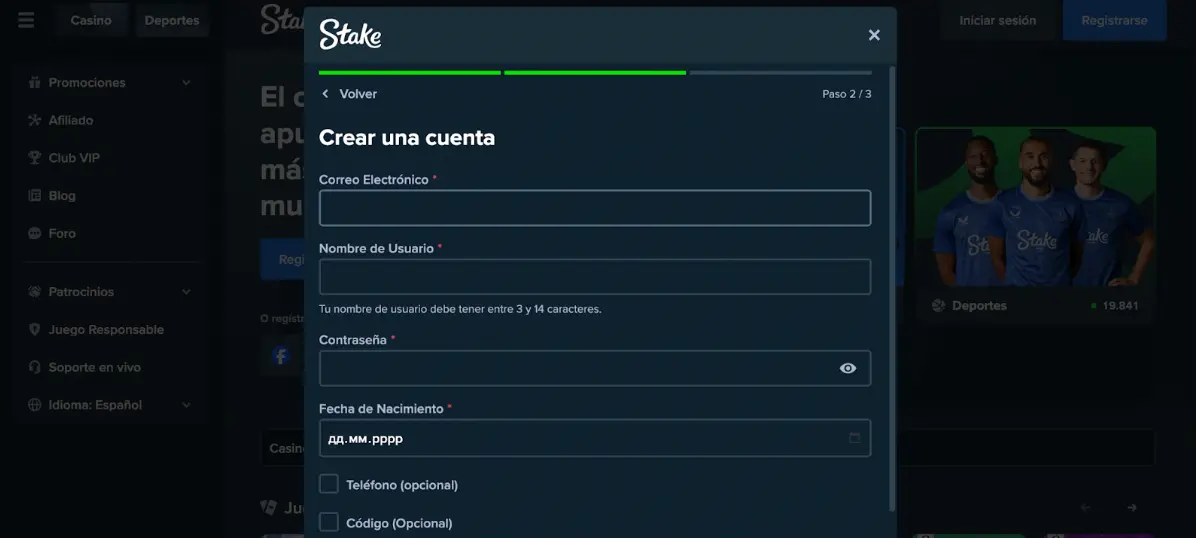The height and width of the screenshot is (538, 1196).
Task: Check the Código (Opcional) checkbox
Action: [329, 522]
